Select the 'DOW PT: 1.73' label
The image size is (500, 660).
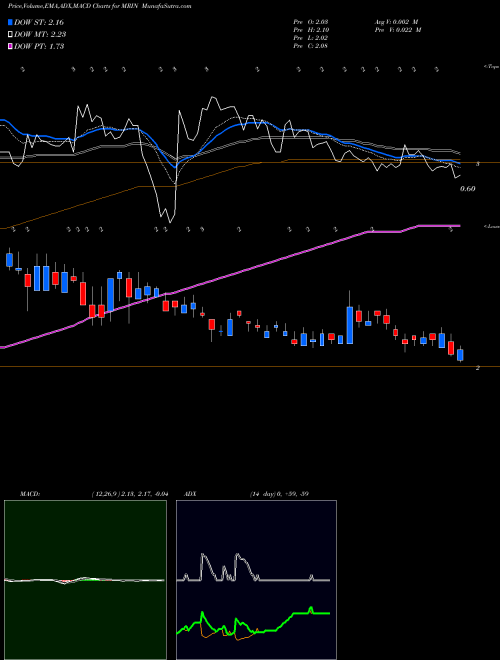click(x=39, y=46)
